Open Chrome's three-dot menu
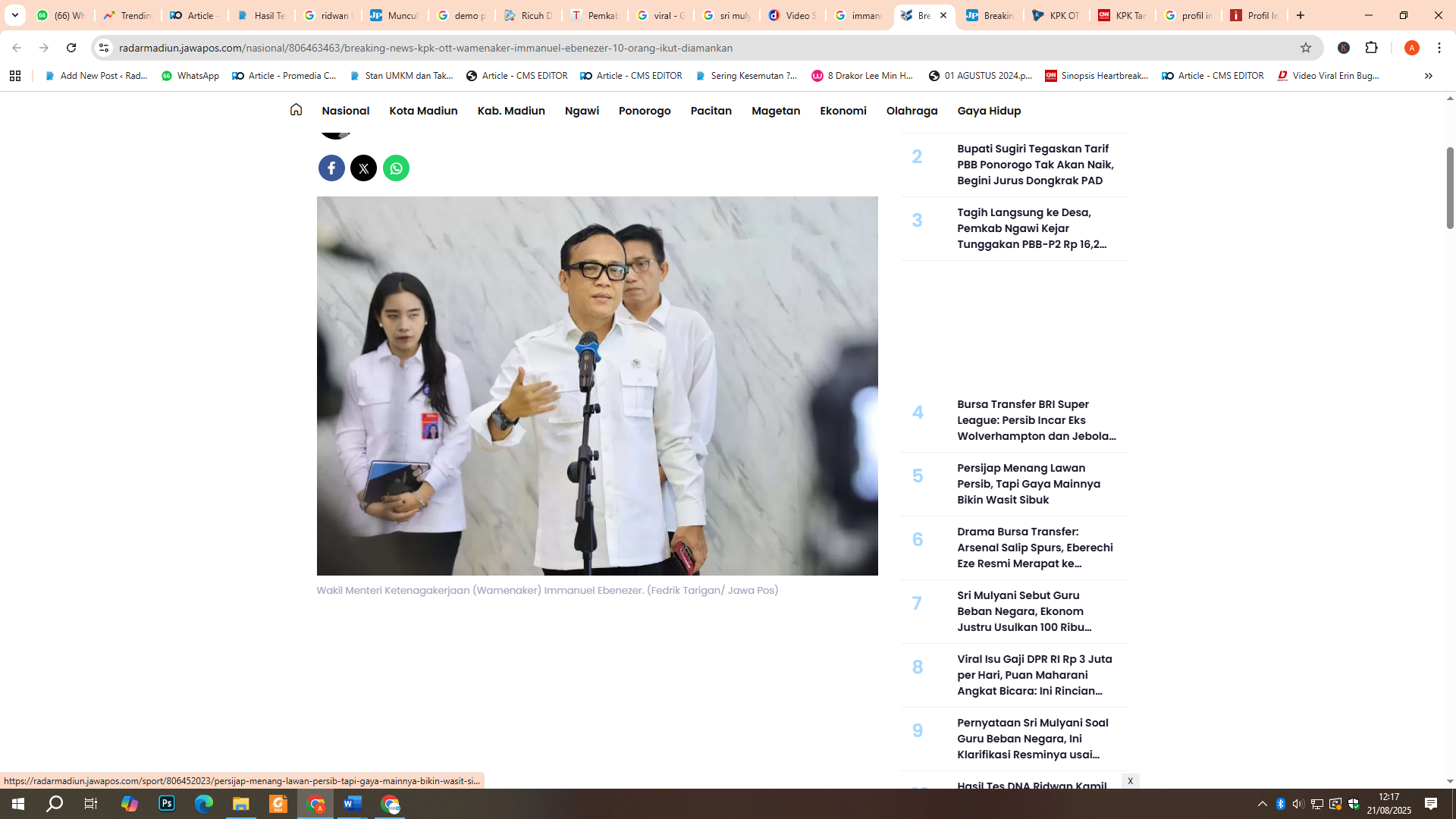The height and width of the screenshot is (819, 1456). 1439,48
